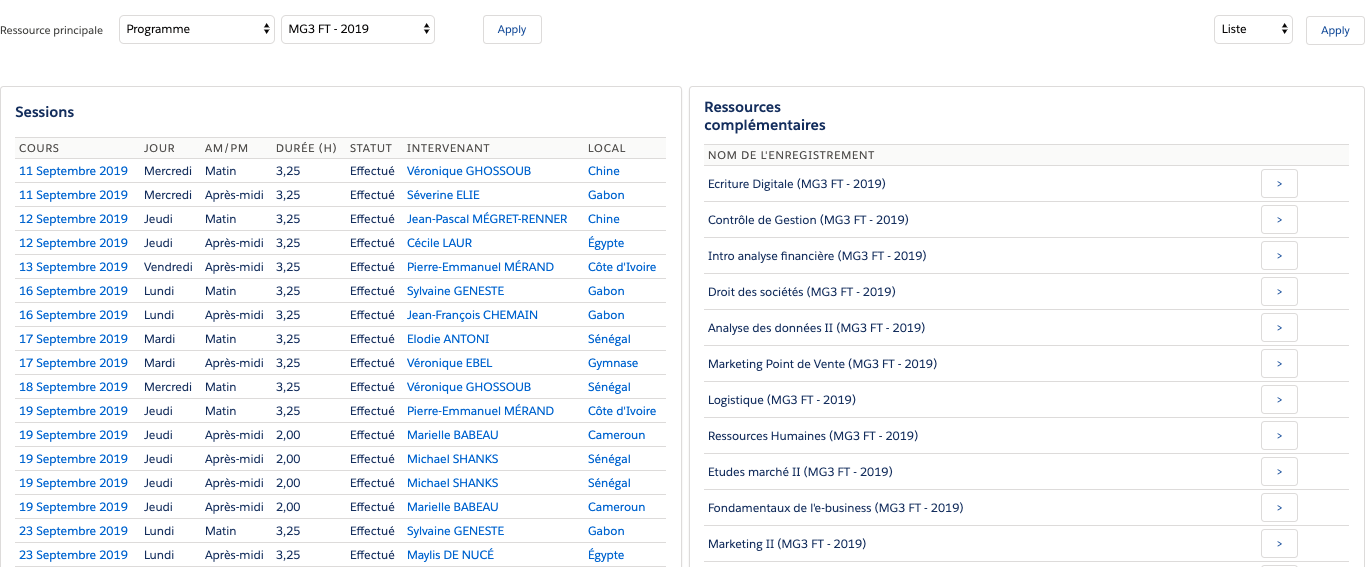
Task: Sort by the INTERVENANT column header
Action: tap(448, 149)
